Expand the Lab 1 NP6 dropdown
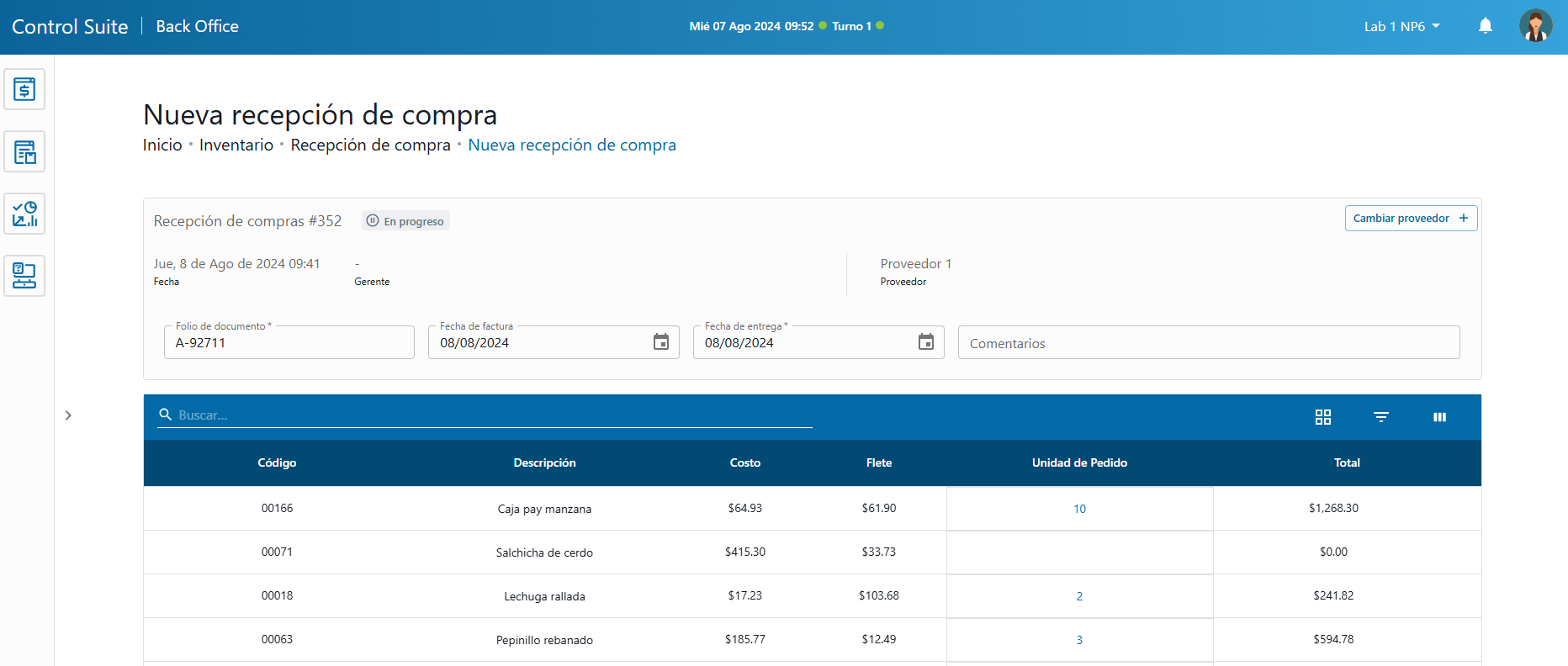Image resolution: width=1568 pixels, height=666 pixels. 1401,26
